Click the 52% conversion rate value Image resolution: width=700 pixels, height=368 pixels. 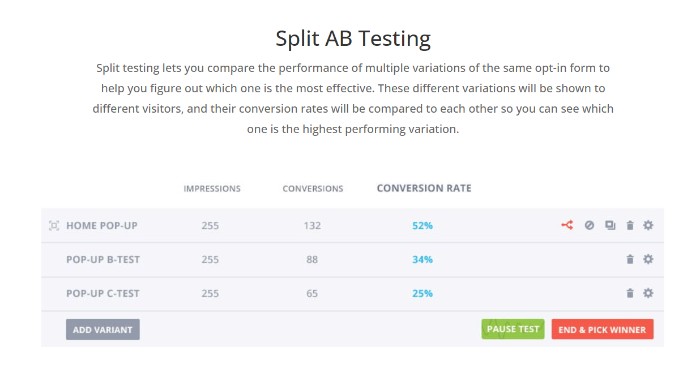422,226
